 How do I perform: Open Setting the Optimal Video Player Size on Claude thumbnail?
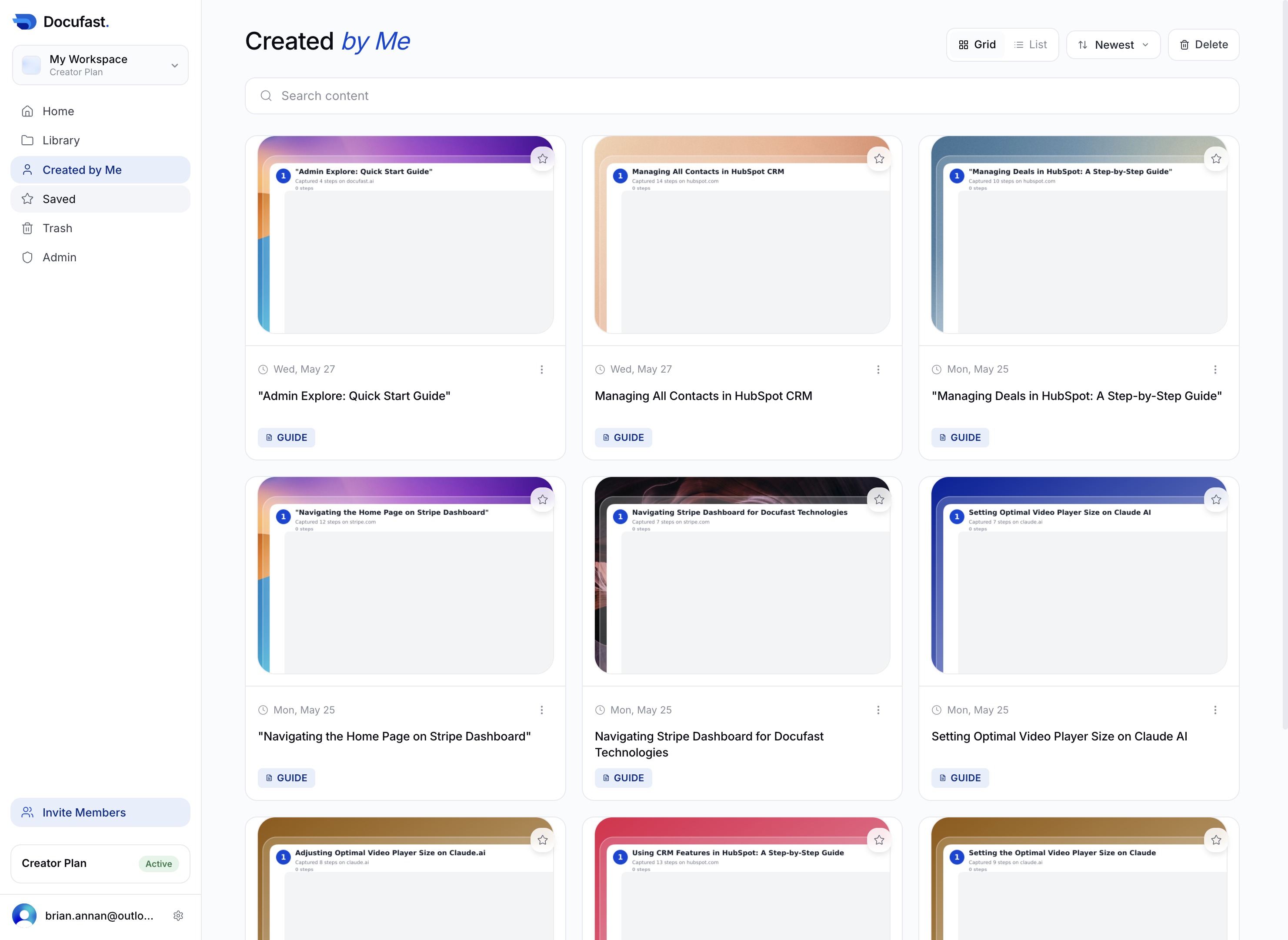(1079, 879)
